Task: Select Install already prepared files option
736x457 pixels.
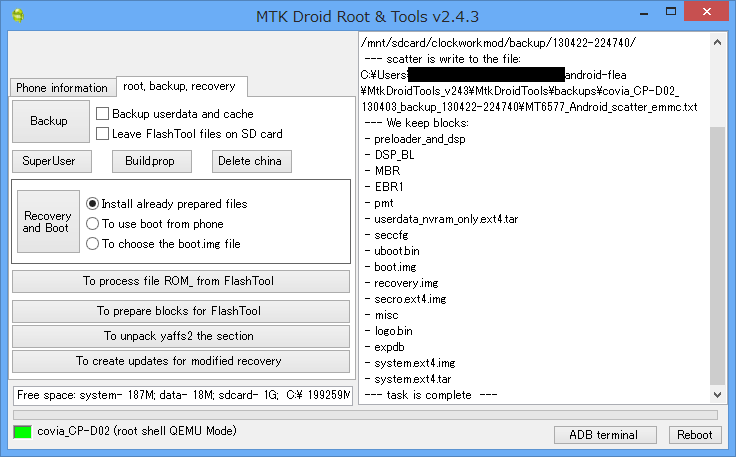Action: coord(92,204)
